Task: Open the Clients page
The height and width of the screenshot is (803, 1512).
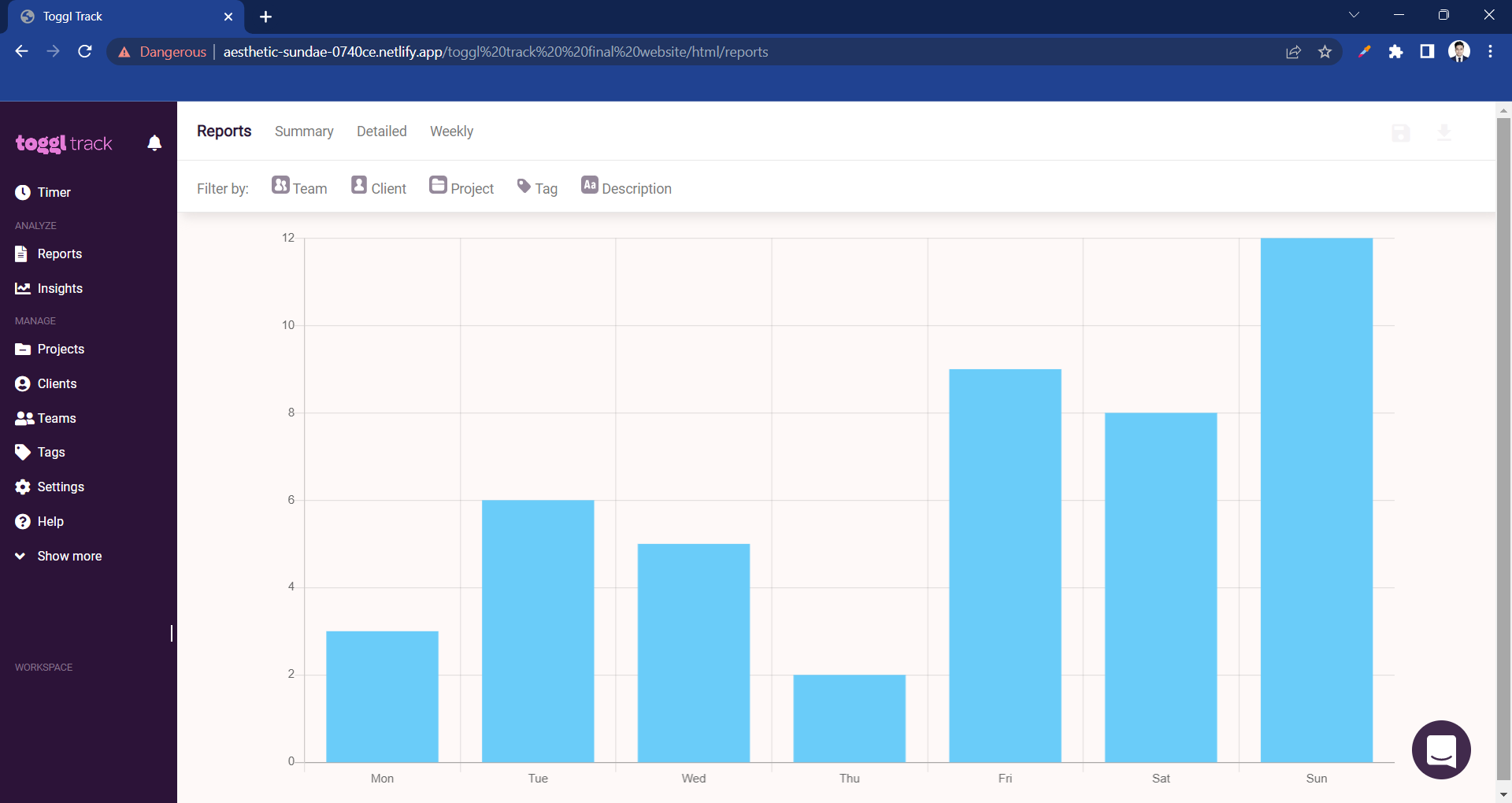Action: 46,383
